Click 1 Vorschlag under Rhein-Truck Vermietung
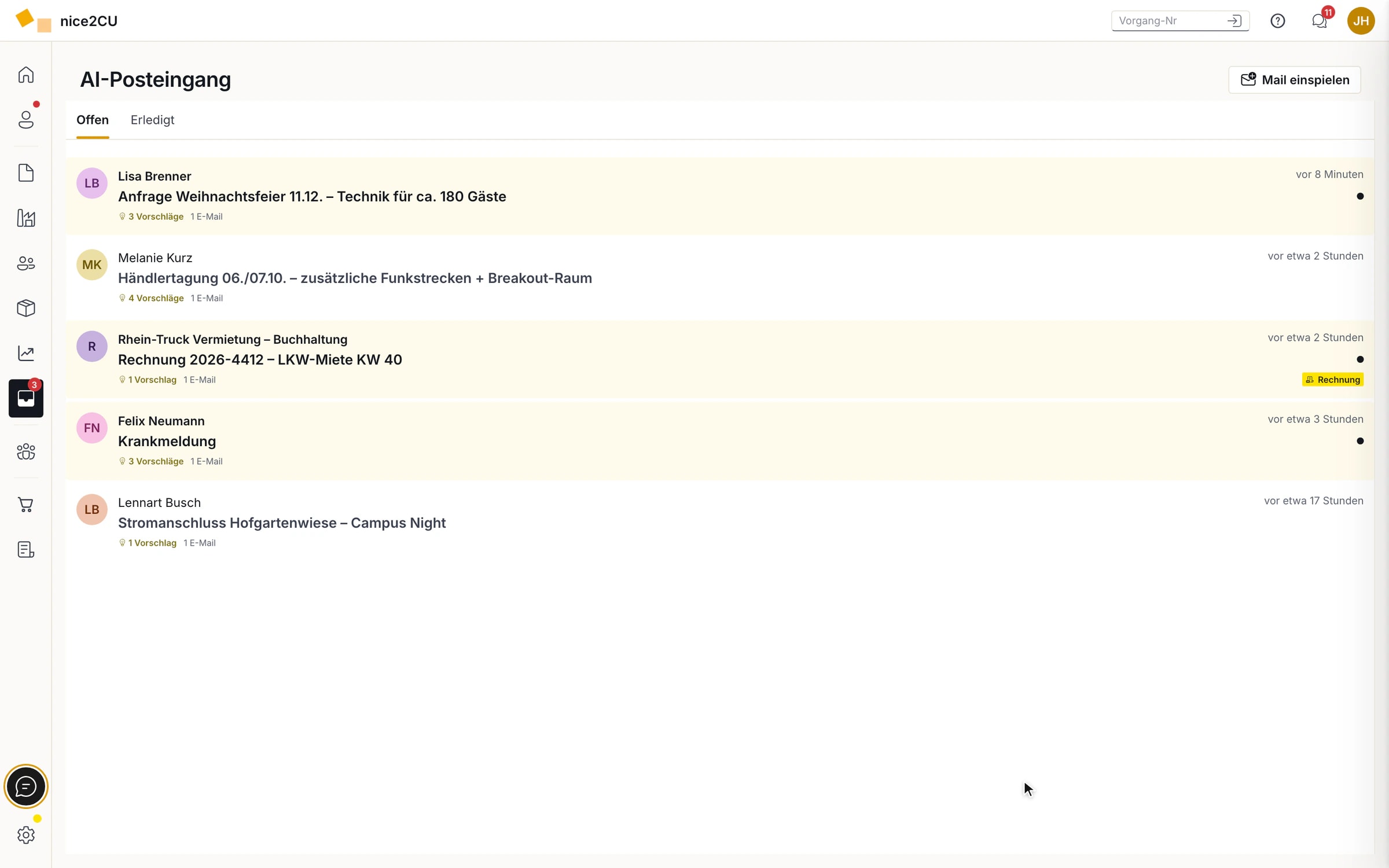 148,380
